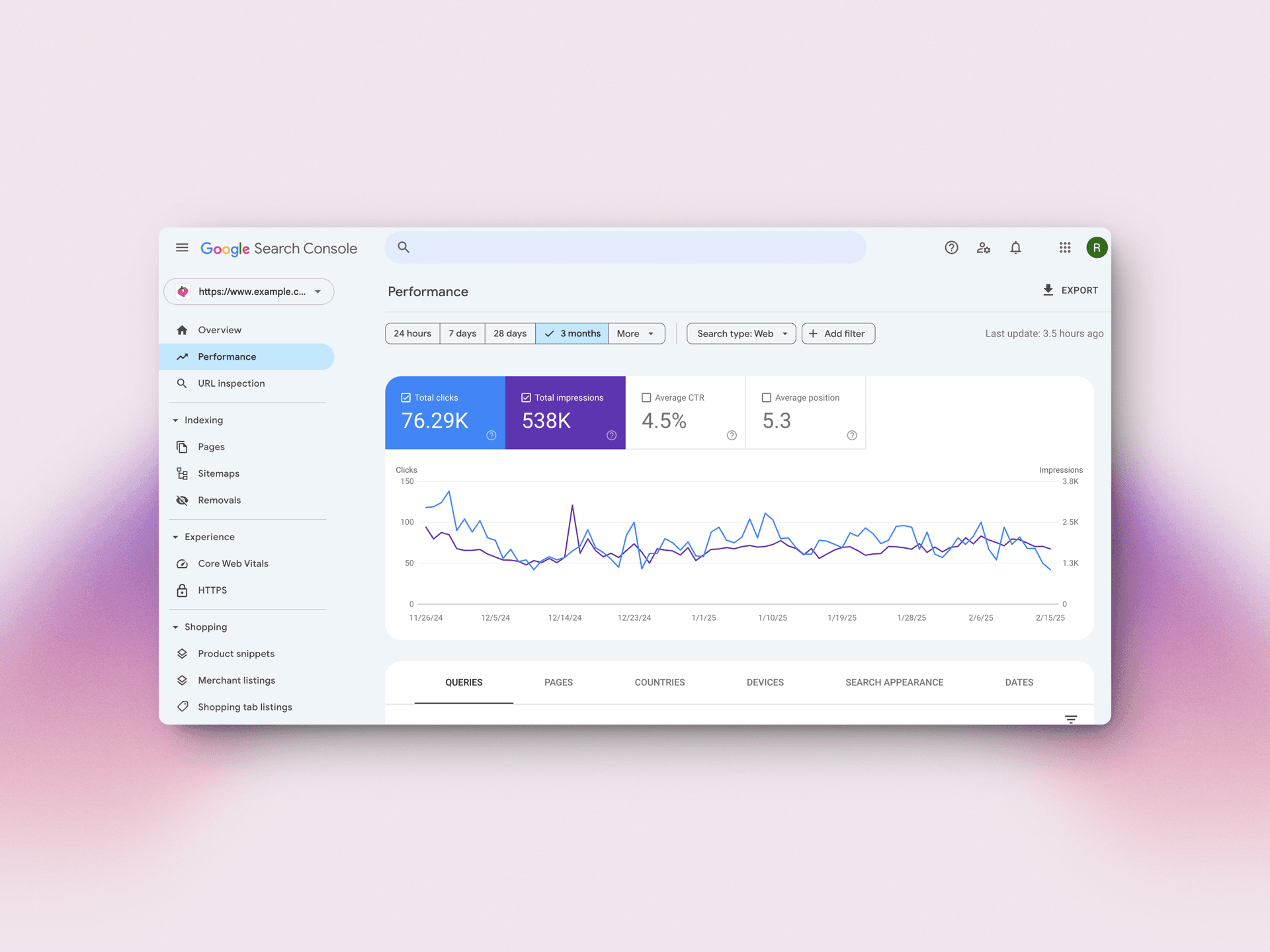This screenshot has height=952, width=1270.
Task: Enable the Average position checkbox
Action: coord(767,398)
